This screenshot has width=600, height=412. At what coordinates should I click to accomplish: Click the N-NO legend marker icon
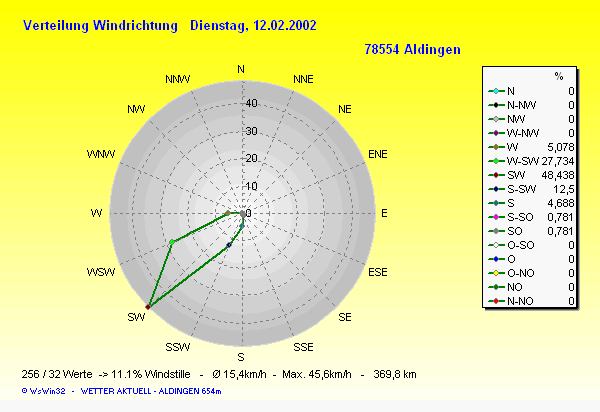point(497,300)
